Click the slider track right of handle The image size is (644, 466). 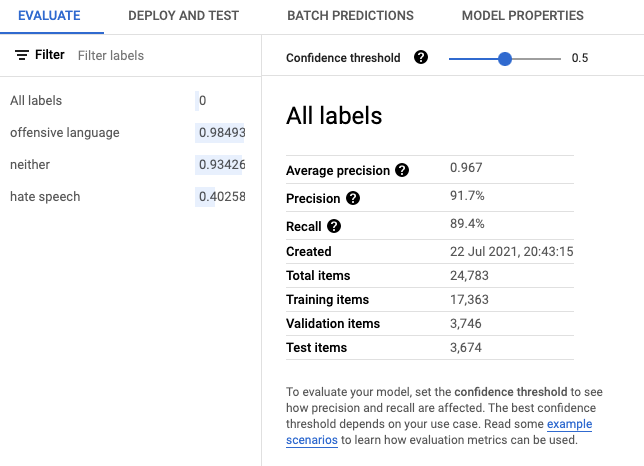pos(536,59)
